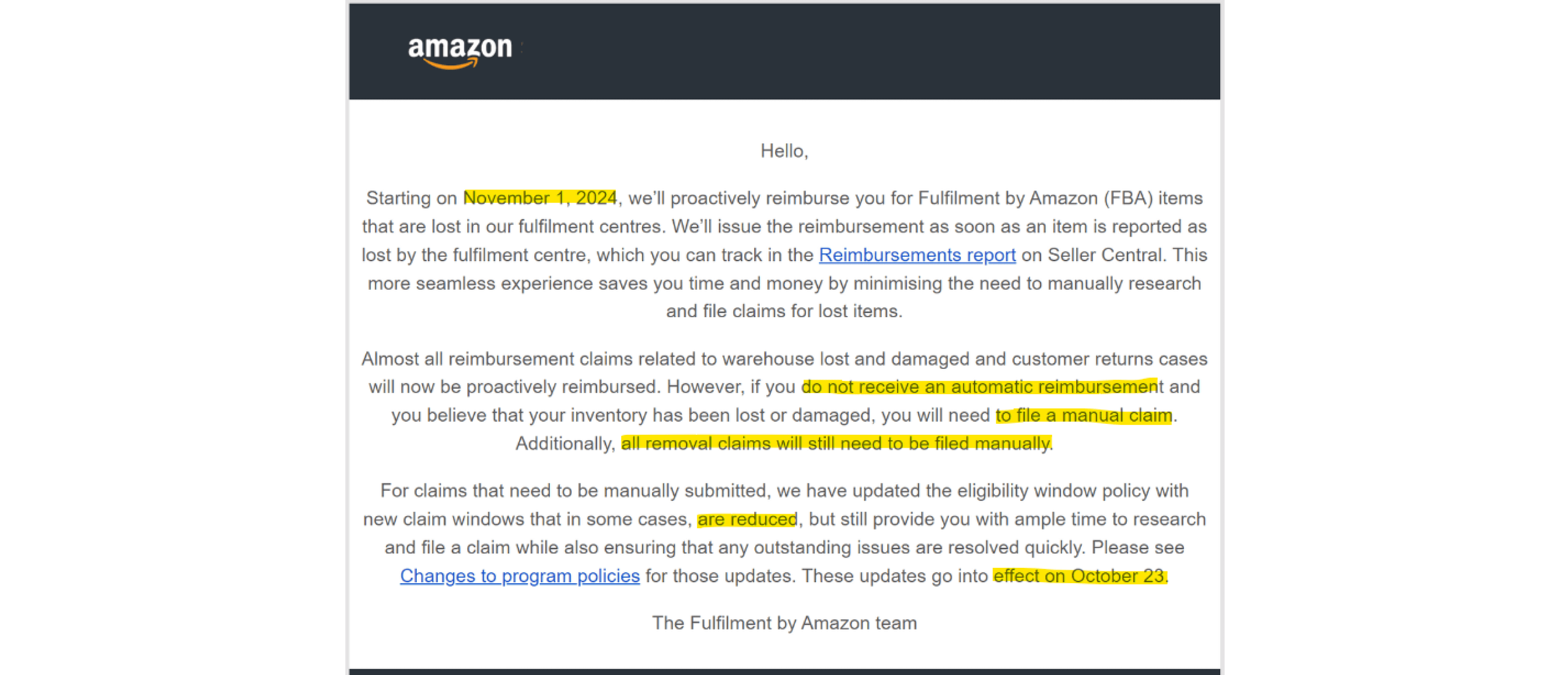This screenshot has height=675, width=1568.
Task: Click the orange smile arrow under amazon wordmark
Action: (x=451, y=64)
